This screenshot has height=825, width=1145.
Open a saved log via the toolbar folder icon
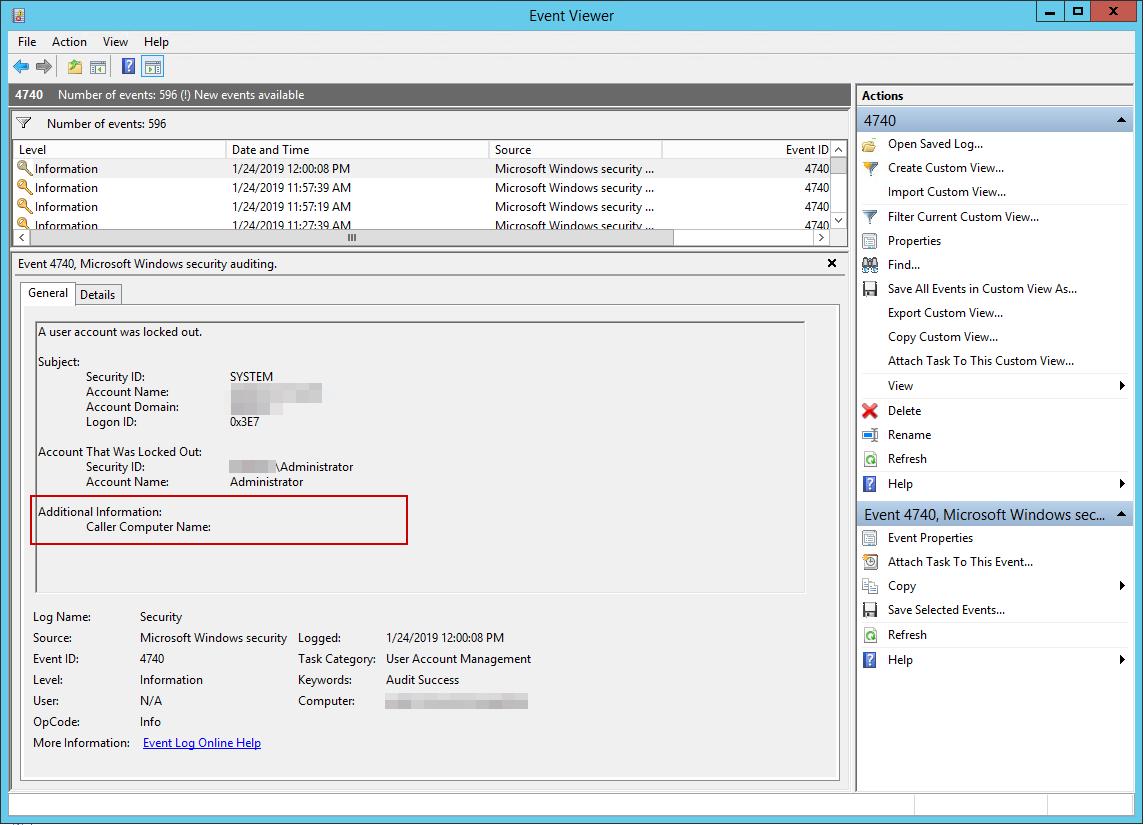point(72,66)
